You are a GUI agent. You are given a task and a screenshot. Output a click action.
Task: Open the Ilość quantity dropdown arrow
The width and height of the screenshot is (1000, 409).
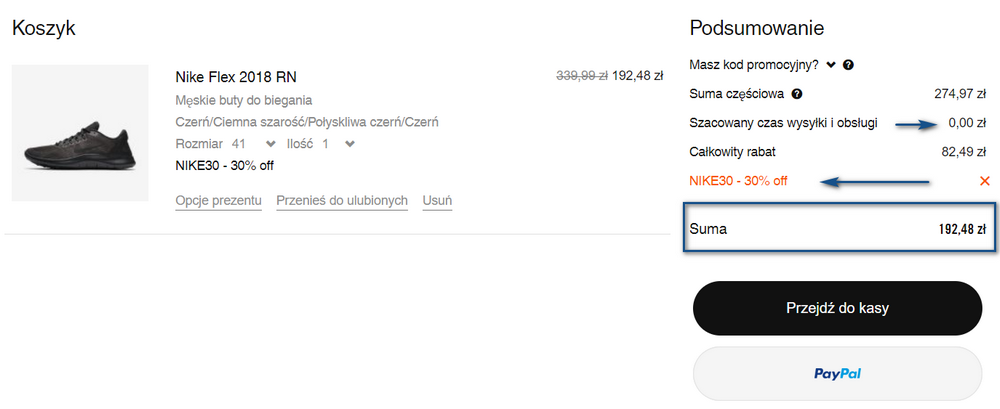(349, 144)
